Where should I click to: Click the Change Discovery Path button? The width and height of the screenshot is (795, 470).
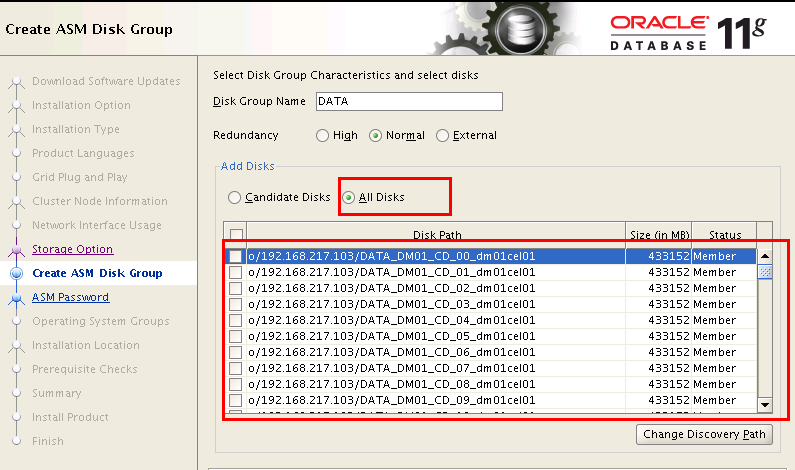pyautogui.click(x=704, y=435)
